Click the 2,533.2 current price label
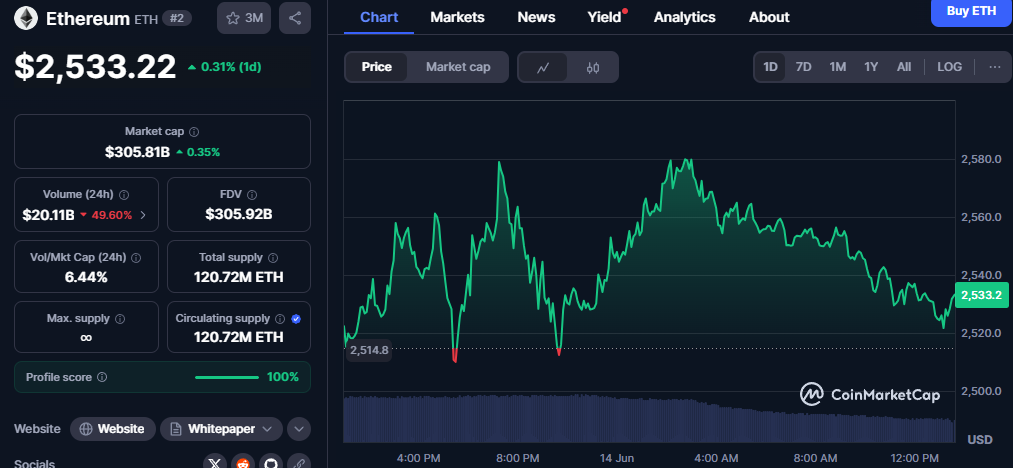Viewport: 1013px width, 468px height. [981, 295]
